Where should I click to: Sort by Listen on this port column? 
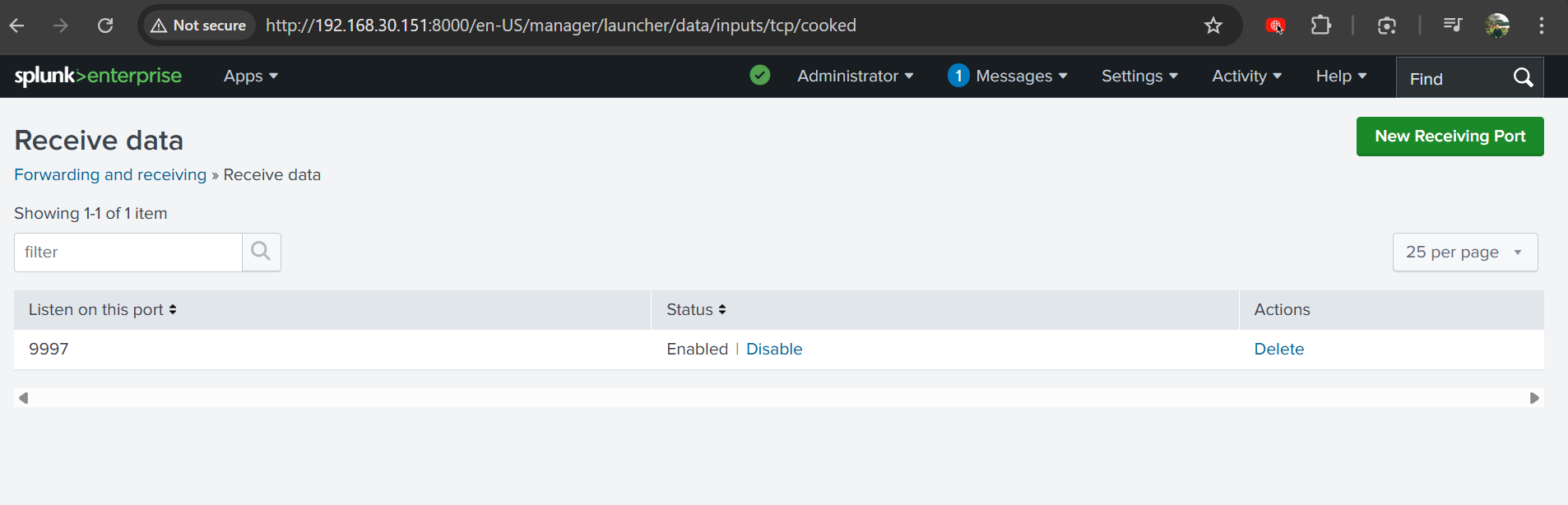click(102, 310)
